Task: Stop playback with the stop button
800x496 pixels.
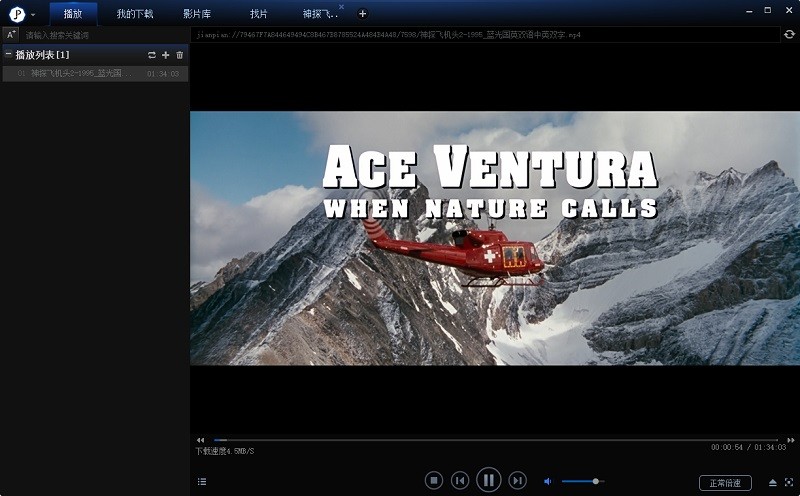Action: [434, 480]
